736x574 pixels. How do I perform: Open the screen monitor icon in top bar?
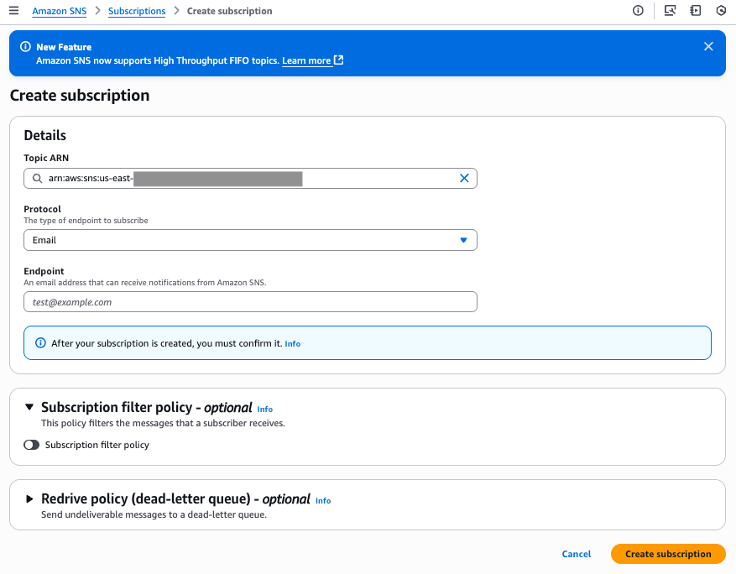coord(670,11)
